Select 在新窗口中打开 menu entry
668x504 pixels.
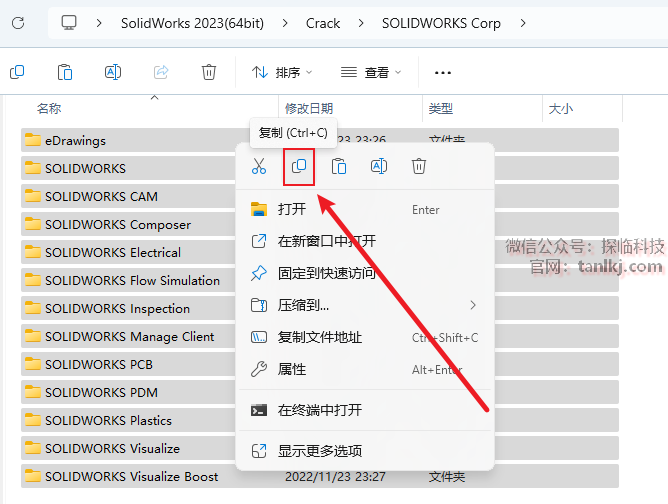click(365, 241)
